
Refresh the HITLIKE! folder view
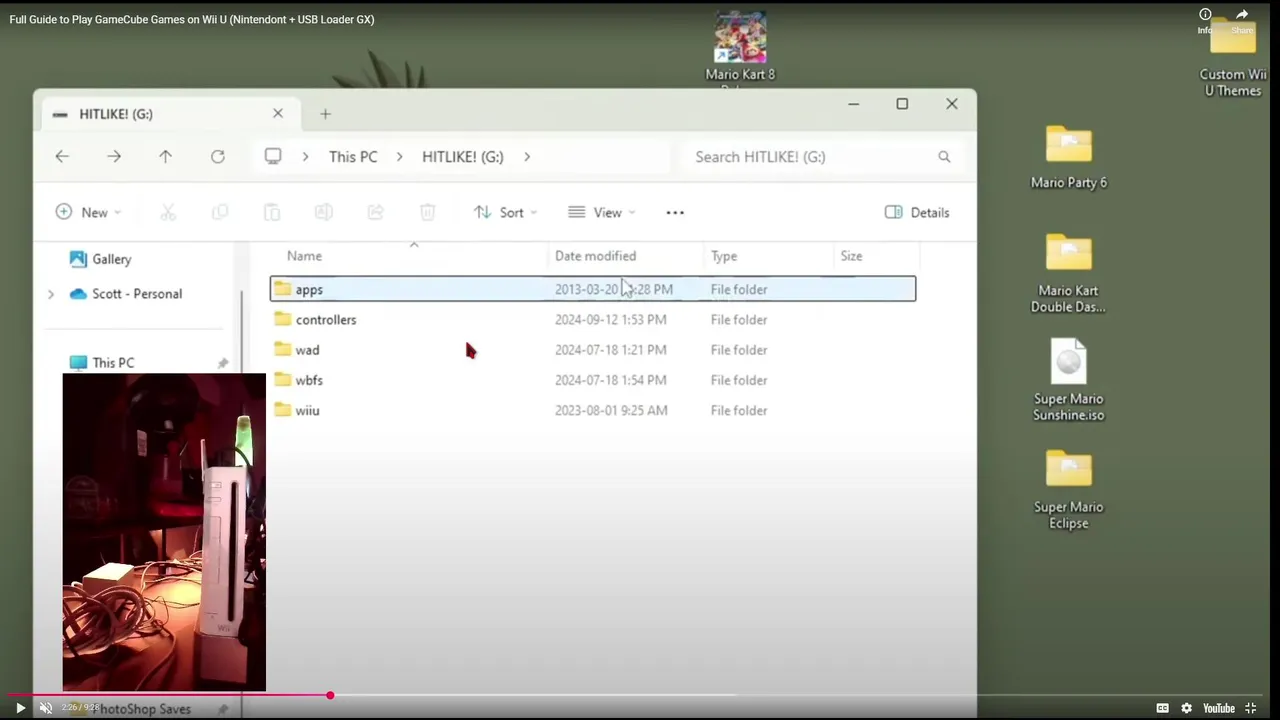(218, 157)
